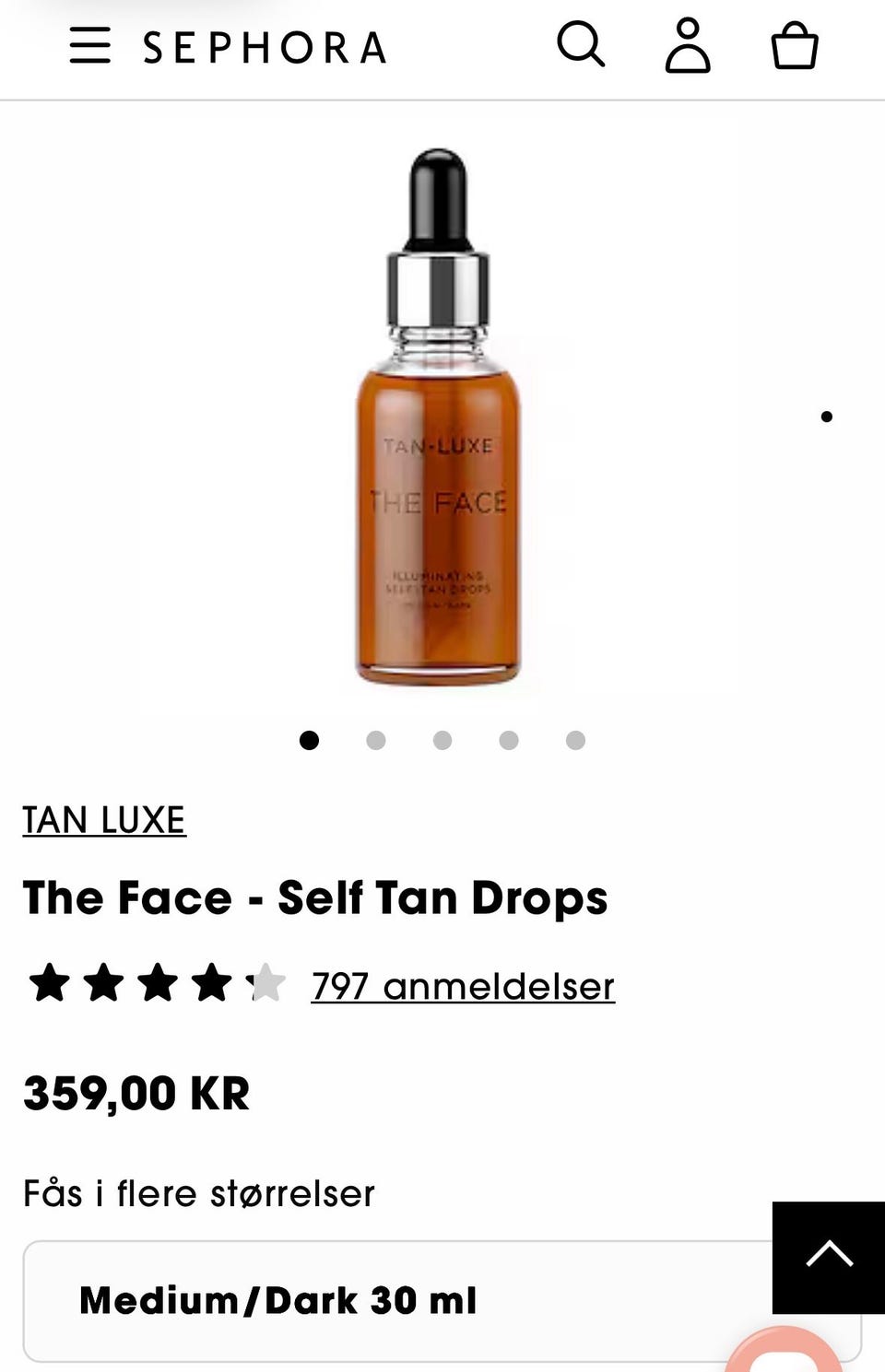Image resolution: width=885 pixels, height=1372 pixels.
Task: Open the search magnifier icon
Action: (x=581, y=44)
